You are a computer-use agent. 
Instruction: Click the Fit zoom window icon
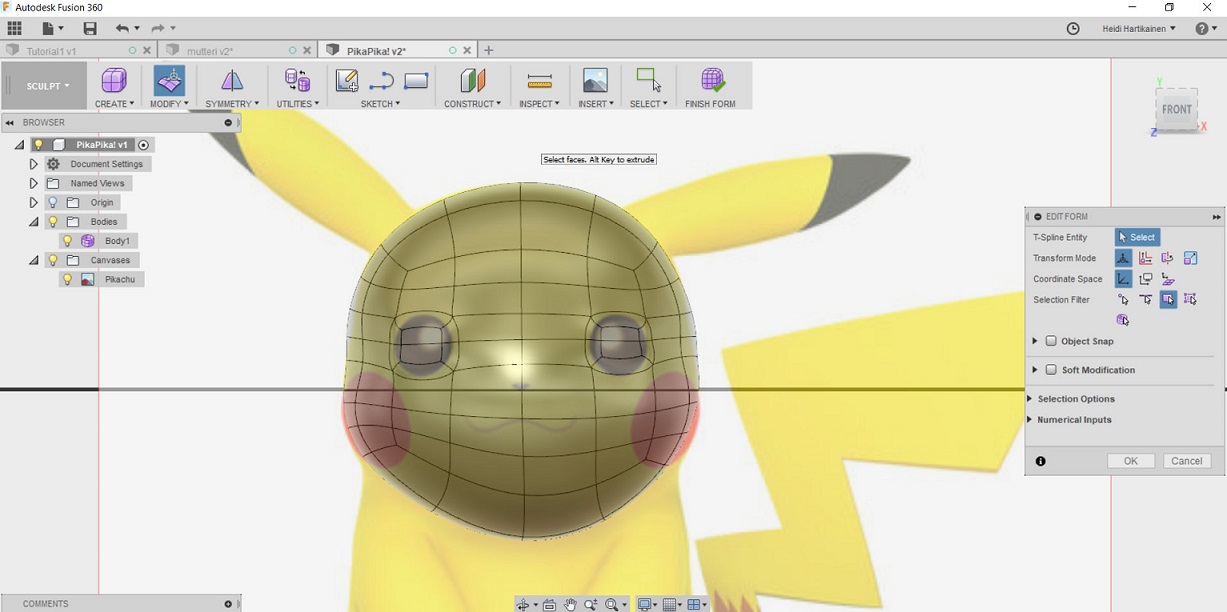click(x=610, y=604)
